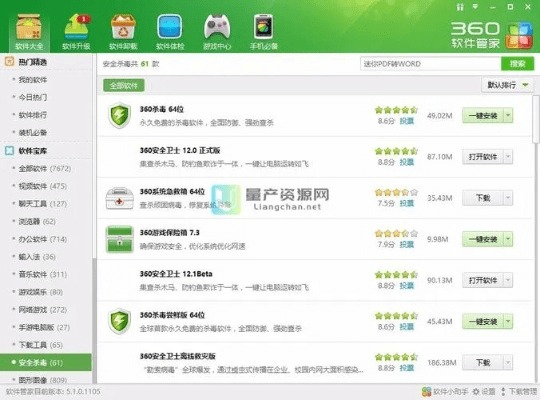
Task: Select the 聊天工具 (127) category
Action: [43, 204]
